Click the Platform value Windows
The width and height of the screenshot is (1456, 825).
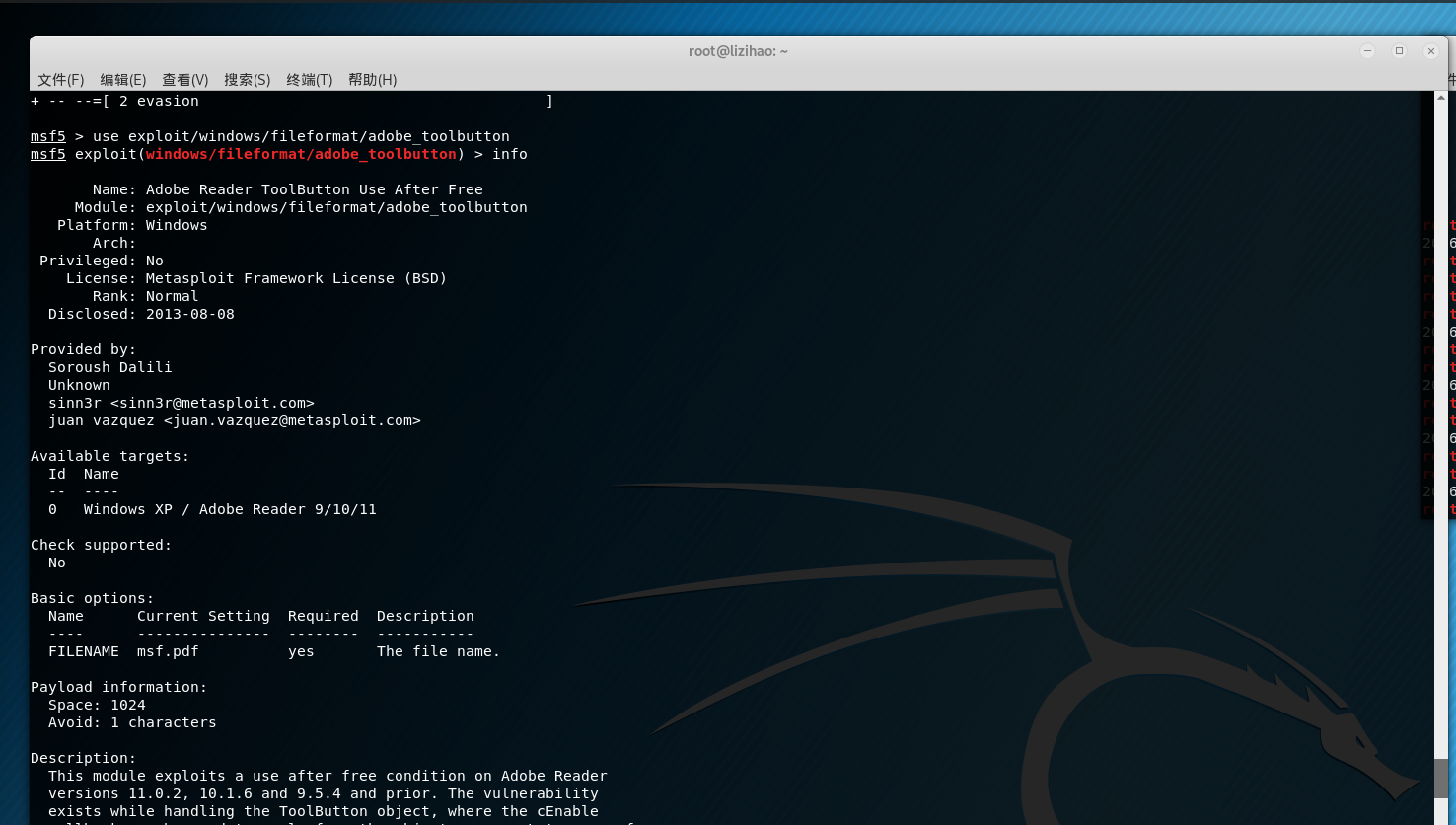177,225
